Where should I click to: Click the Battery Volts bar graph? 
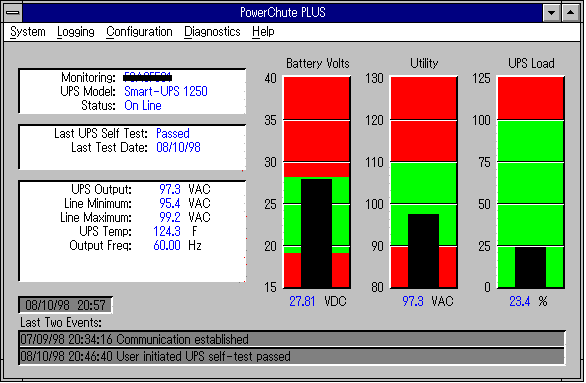tap(317, 182)
